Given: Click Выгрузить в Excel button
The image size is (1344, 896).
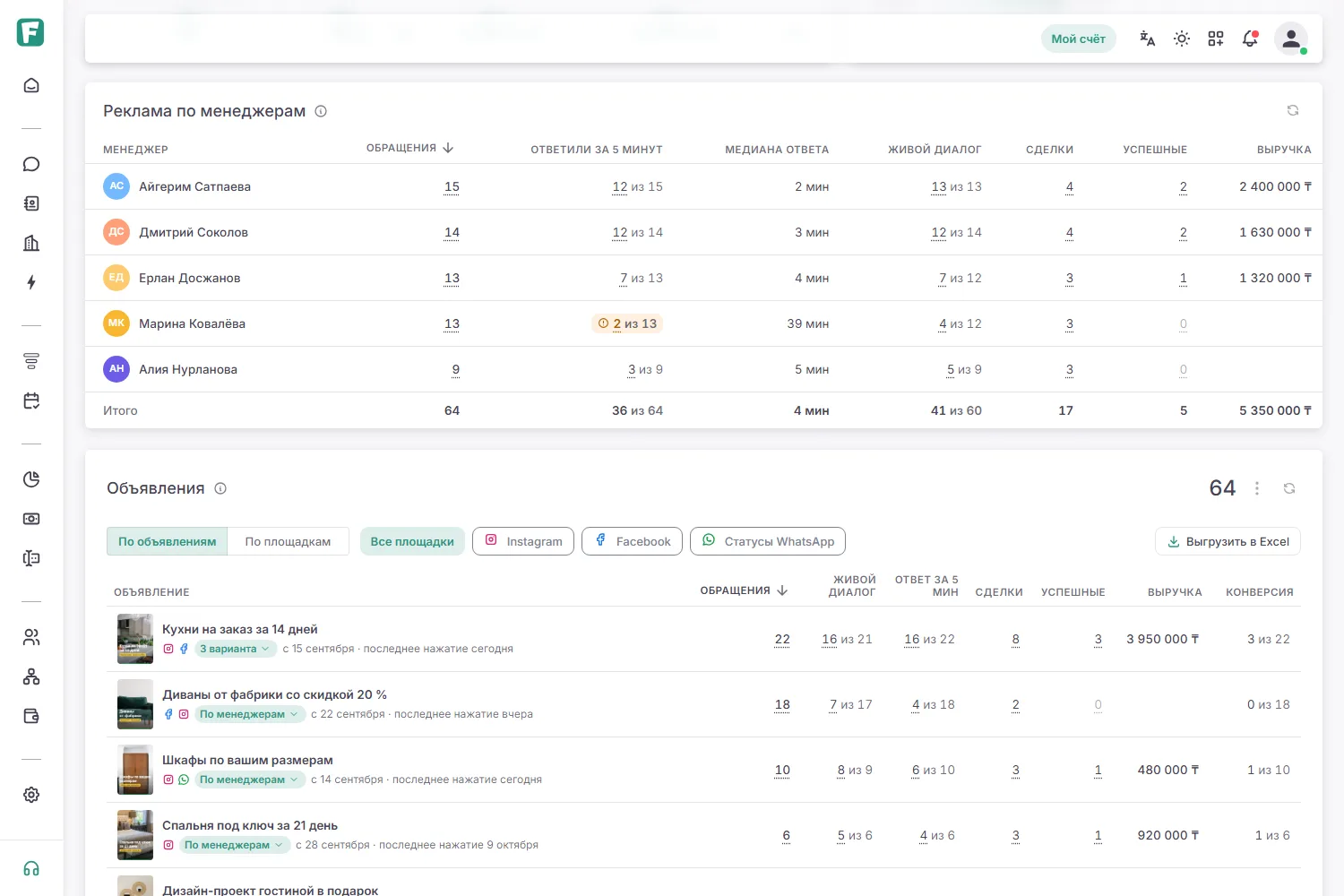Looking at the screenshot, I should (x=1228, y=541).
